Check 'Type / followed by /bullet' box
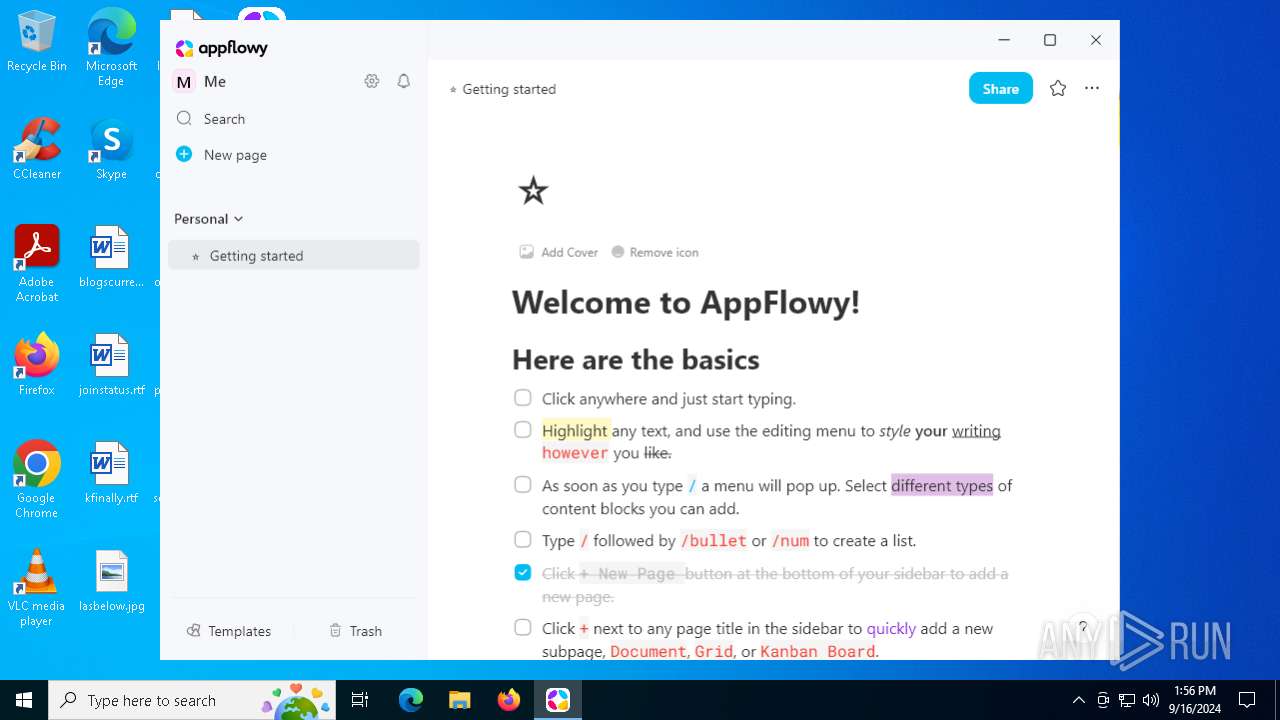 point(523,540)
